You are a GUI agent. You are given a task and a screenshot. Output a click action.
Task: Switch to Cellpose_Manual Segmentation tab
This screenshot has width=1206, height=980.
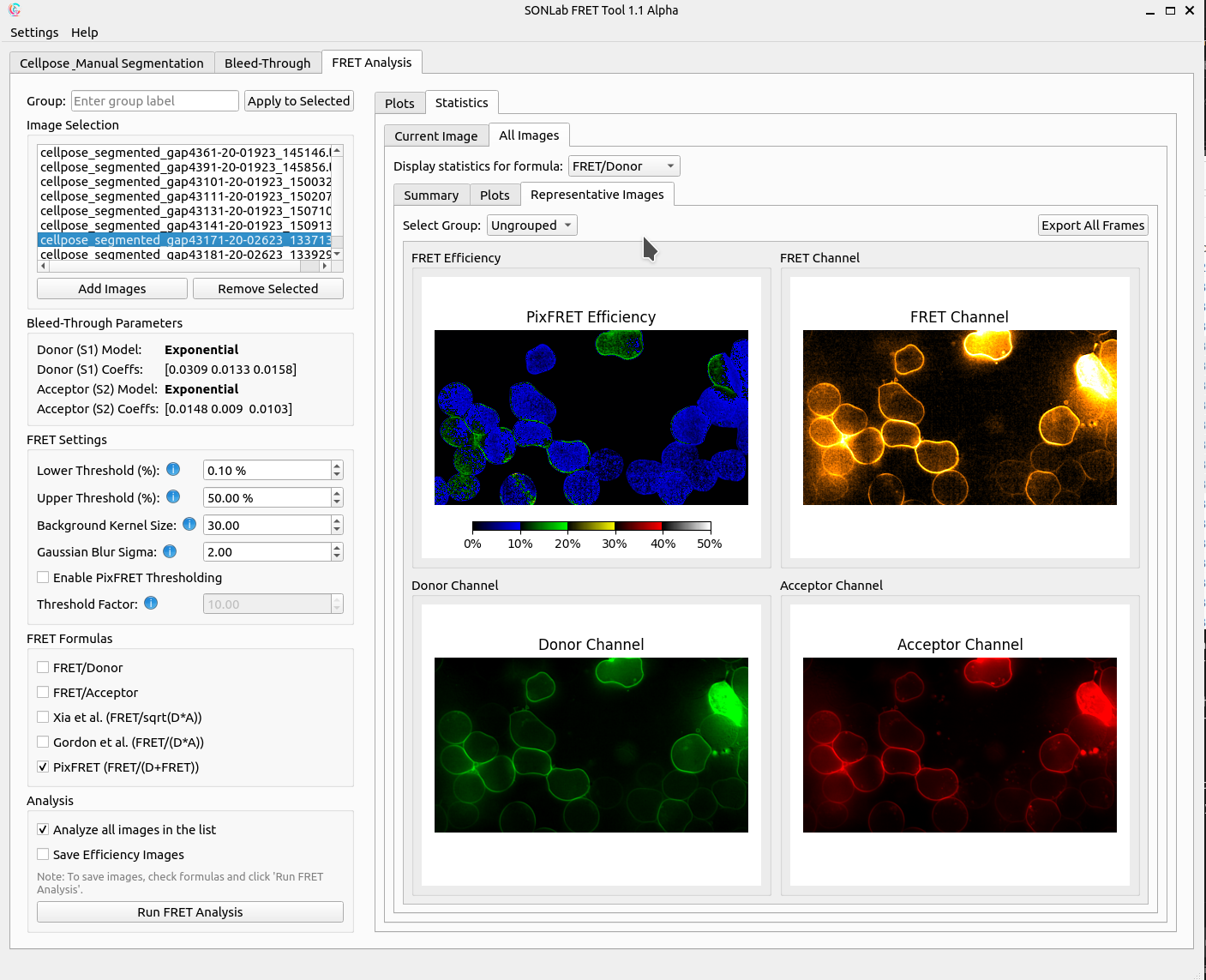111,63
